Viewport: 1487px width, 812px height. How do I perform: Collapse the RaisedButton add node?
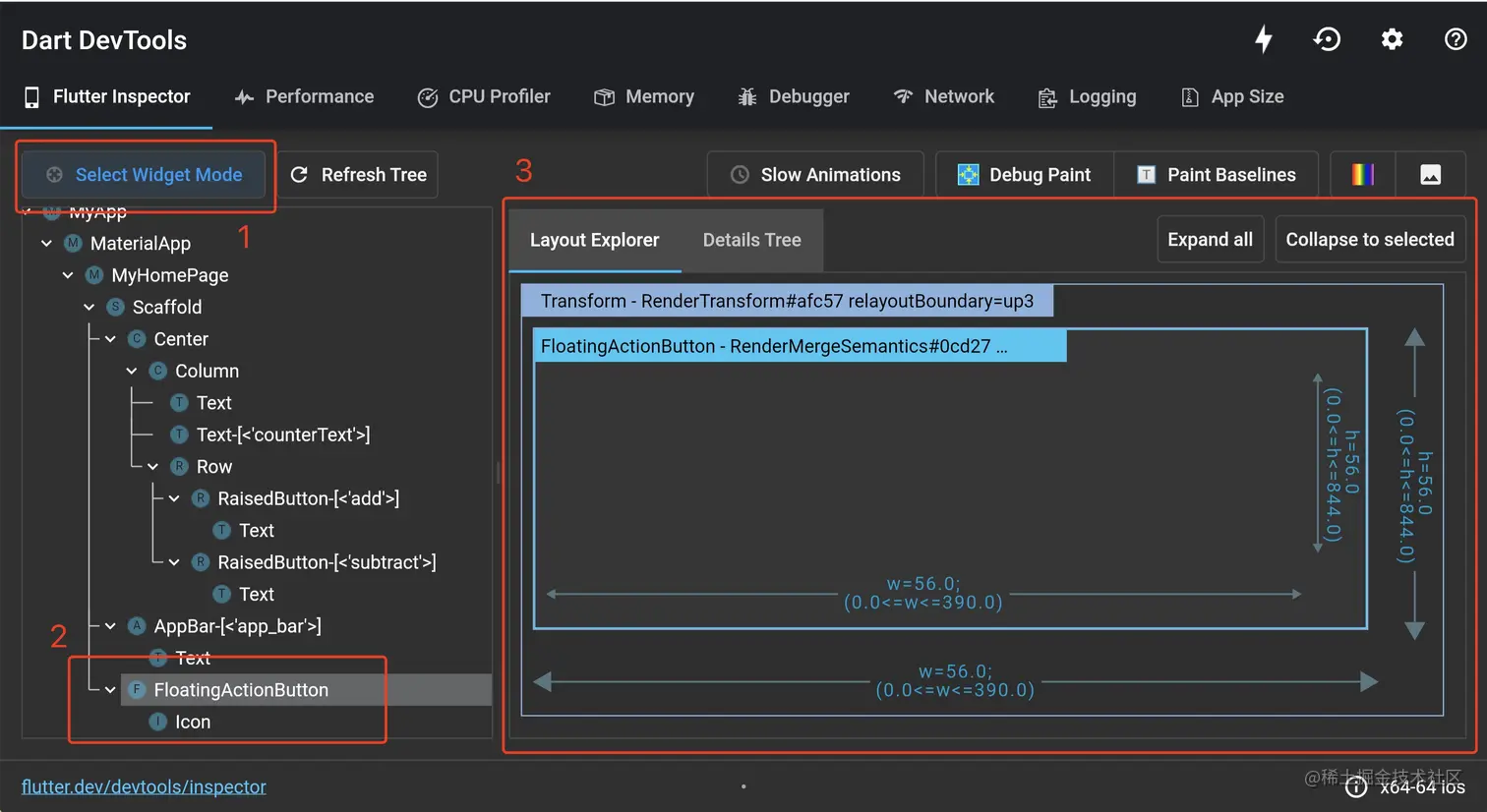tap(175, 498)
